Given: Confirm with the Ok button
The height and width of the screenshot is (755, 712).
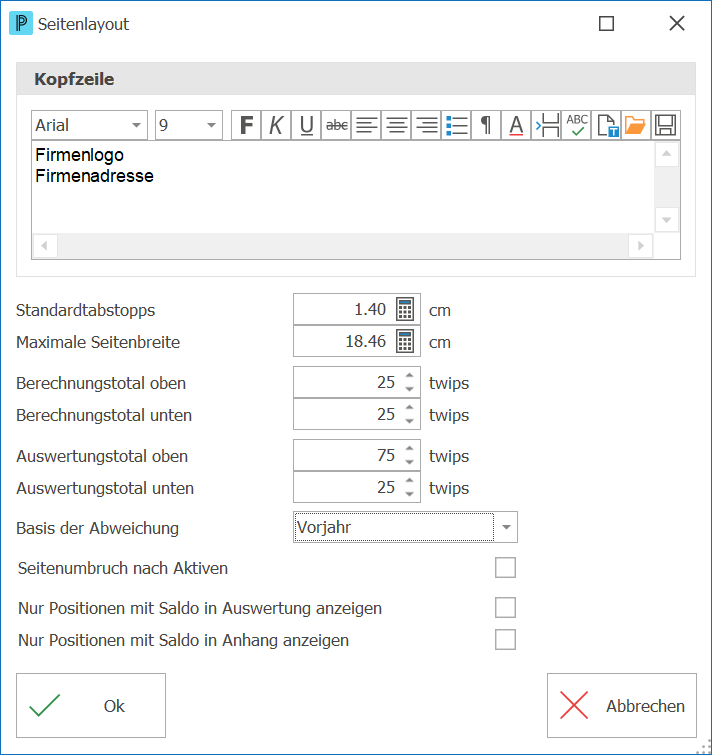Looking at the screenshot, I should (x=91, y=705).
